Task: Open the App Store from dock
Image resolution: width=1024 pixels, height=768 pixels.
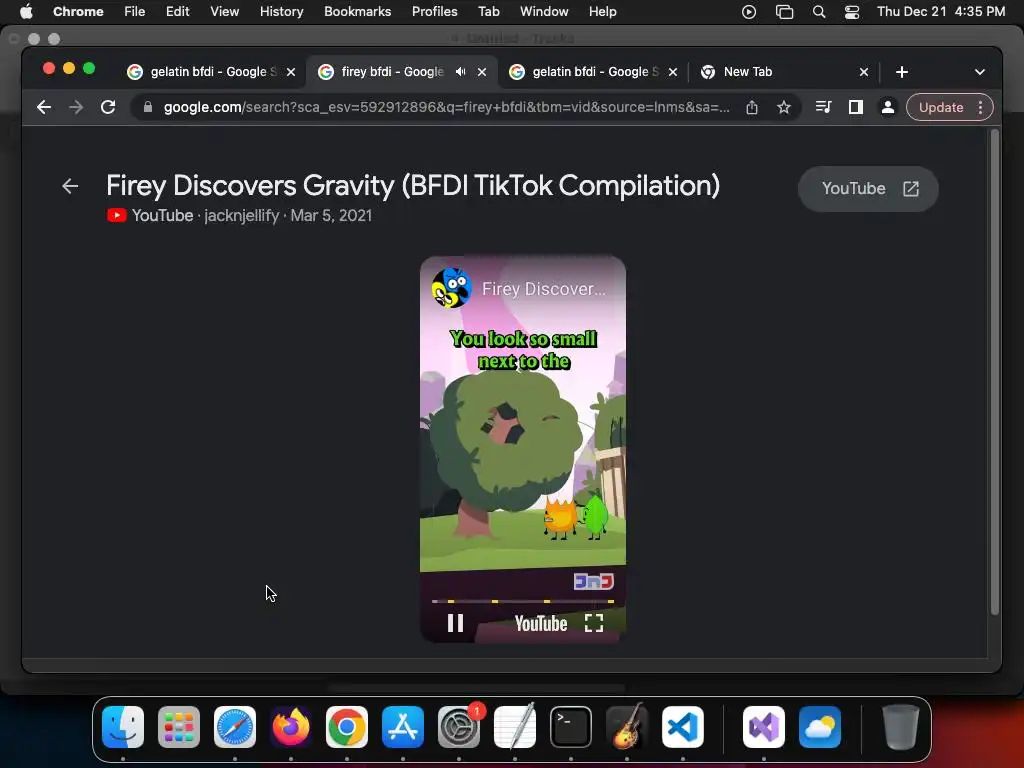Action: click(x=403, y=727)
